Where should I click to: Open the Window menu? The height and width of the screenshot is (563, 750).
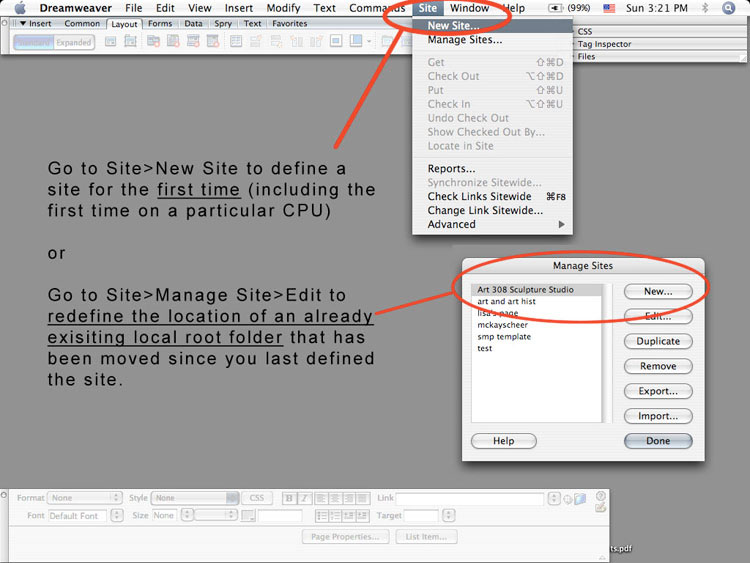[469, 8]
